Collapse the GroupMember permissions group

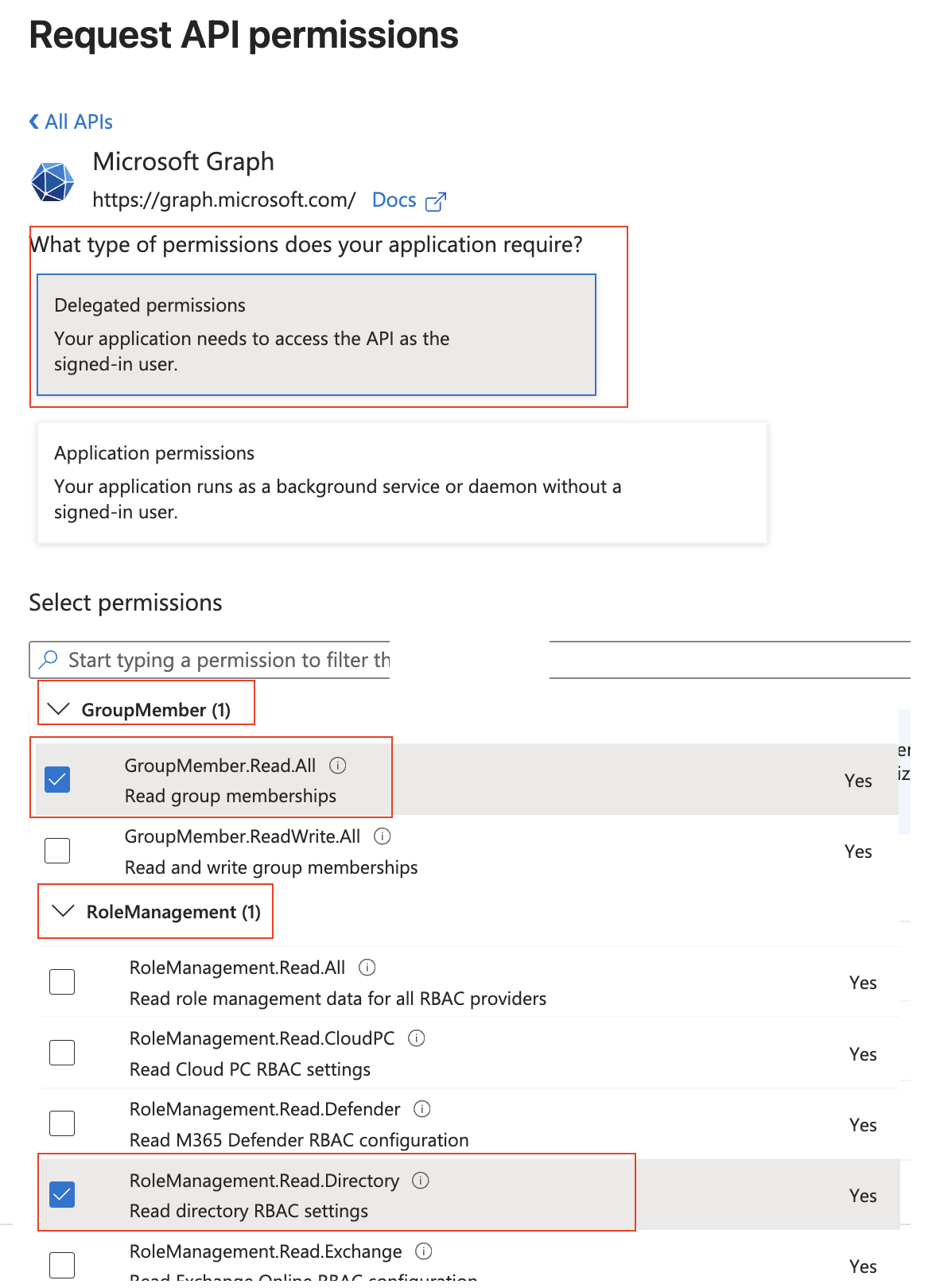click(x=58, y=708)
